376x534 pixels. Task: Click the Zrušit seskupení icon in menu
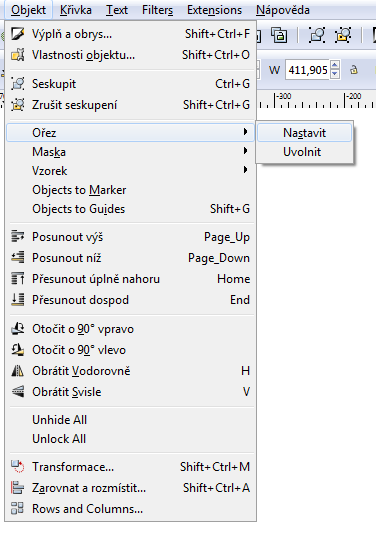(17, 105)
